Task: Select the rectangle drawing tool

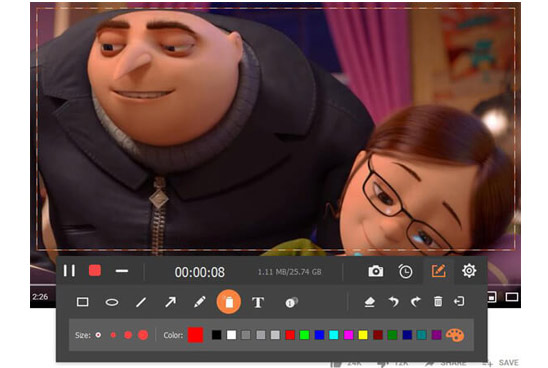Action: pyautogui.click(x=82, y=302)
